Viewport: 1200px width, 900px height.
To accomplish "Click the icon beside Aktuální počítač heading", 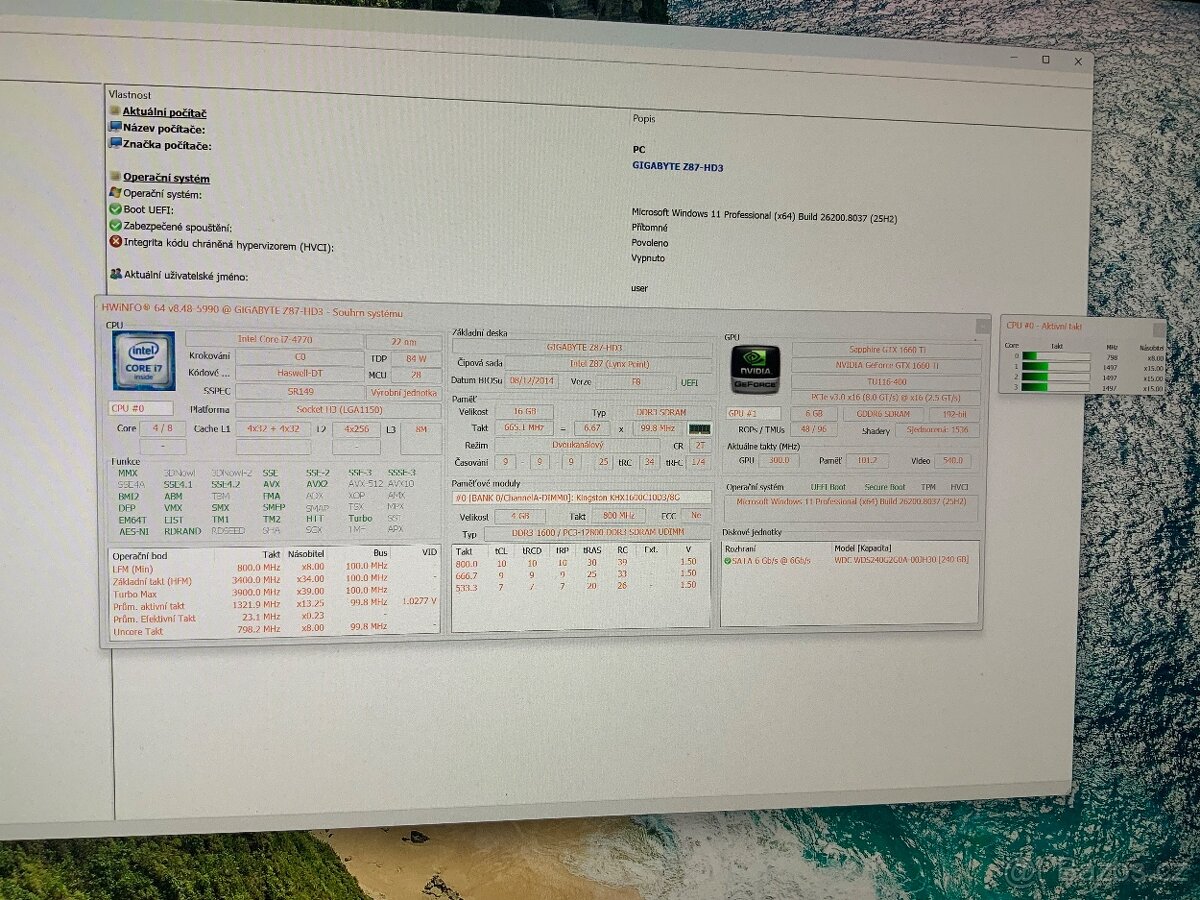I will [x=115, y=112].
